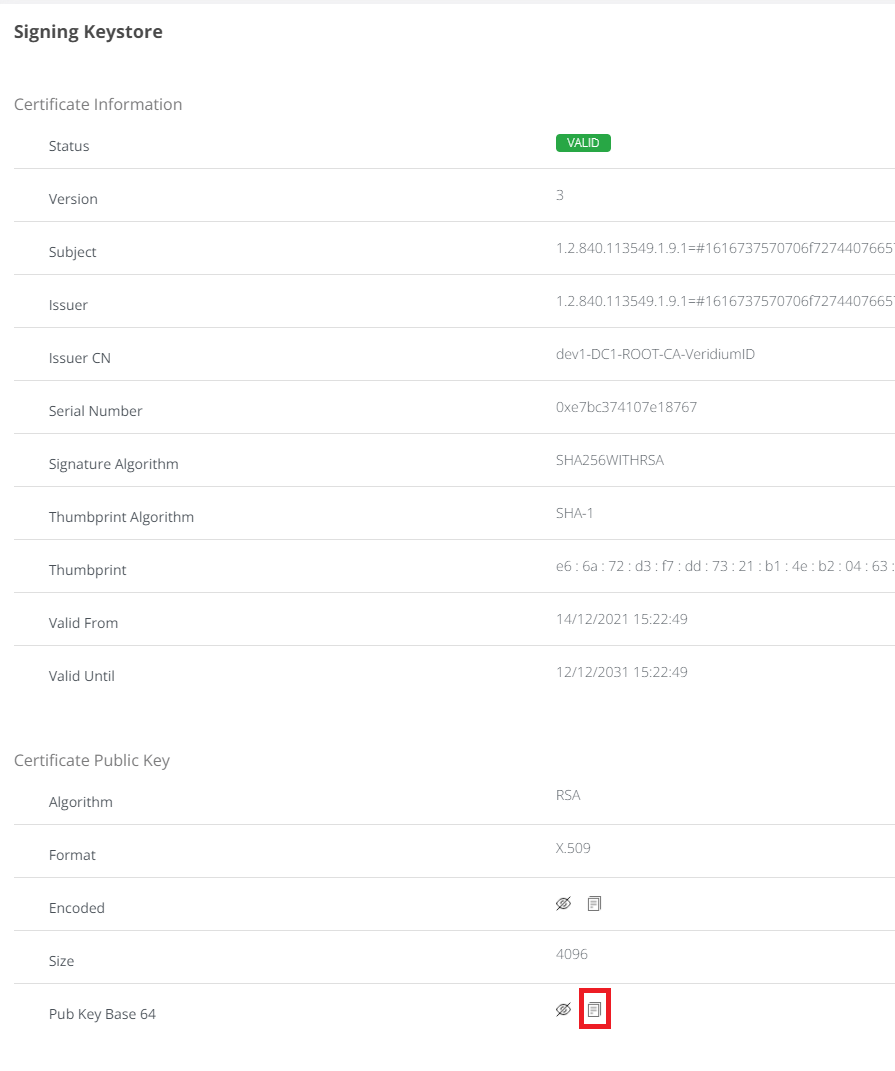895x1071 pixels.
Task: Copy the Pub Key Base 64 value
Action: point(594,1010)
